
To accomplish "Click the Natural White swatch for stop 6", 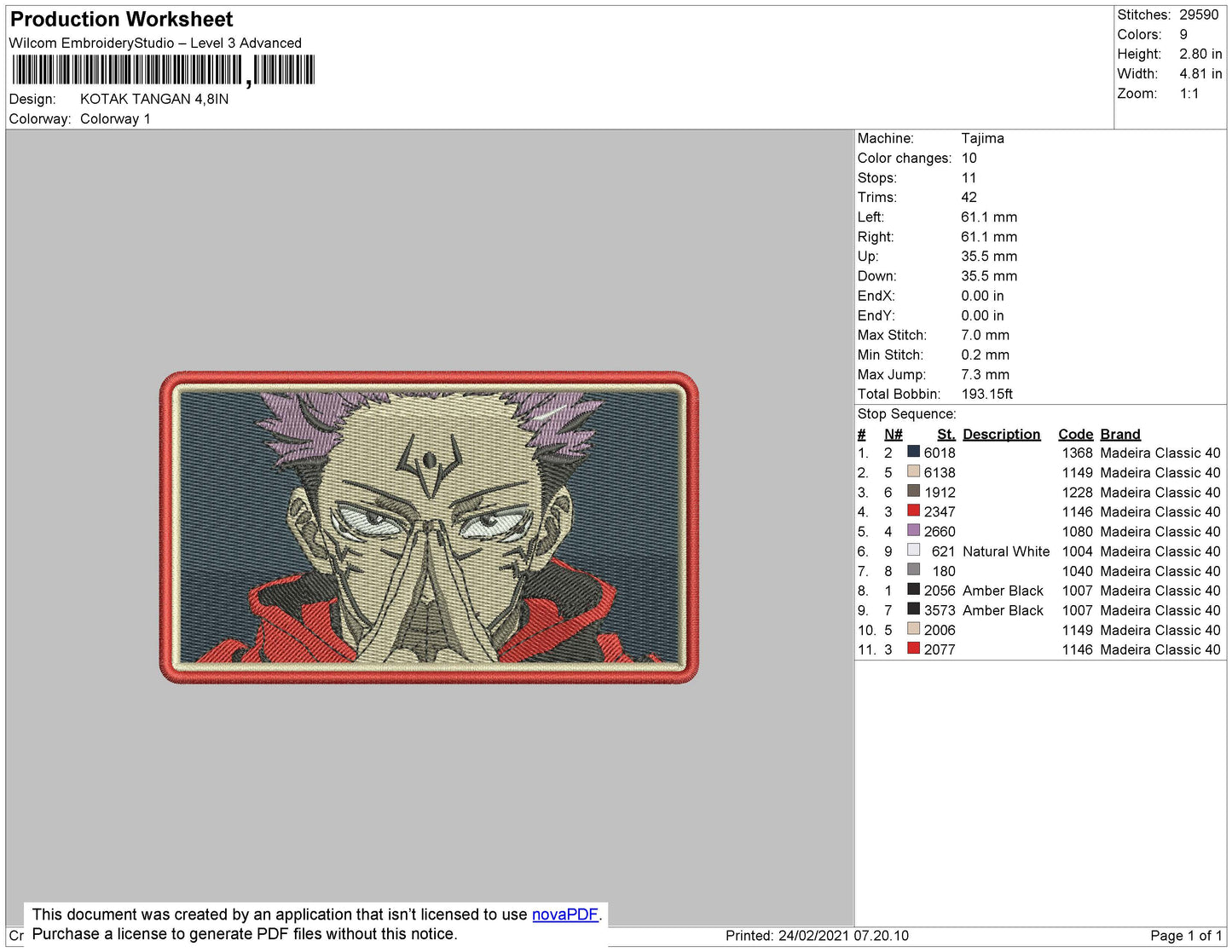I will pos(913,551).
